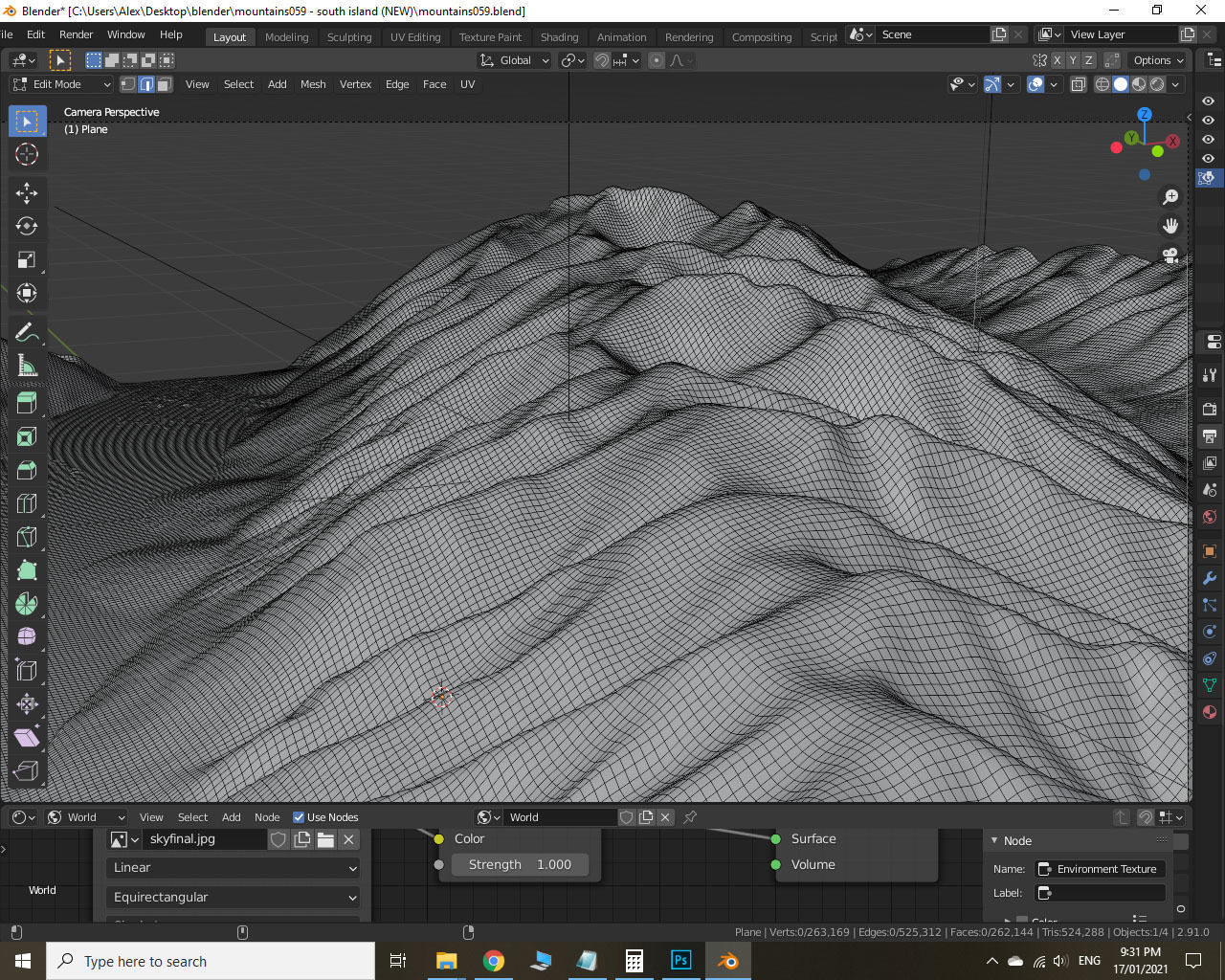Viewport: 1225px width, 980px height.
Task: Open the Edit Mode dropdown
Action: pos(61,84)
